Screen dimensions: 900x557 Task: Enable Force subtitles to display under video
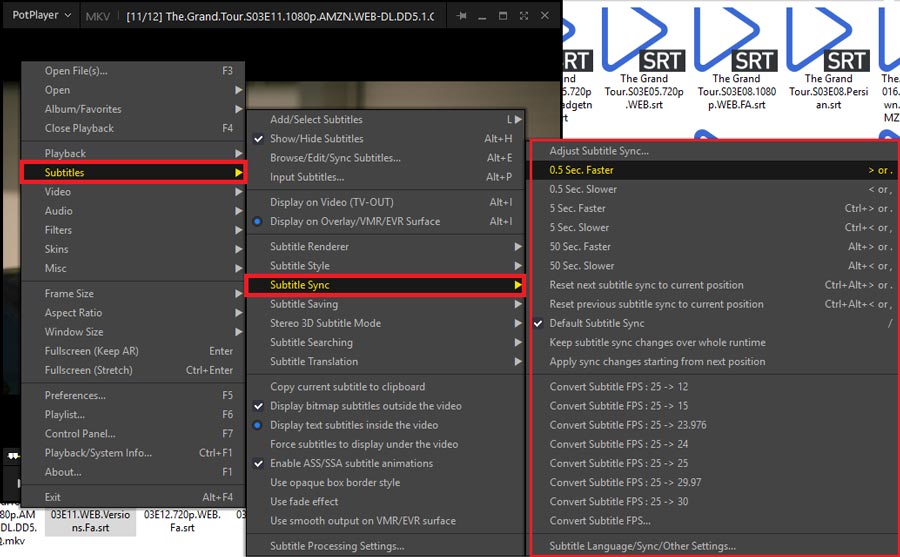[x=386, y=444]
